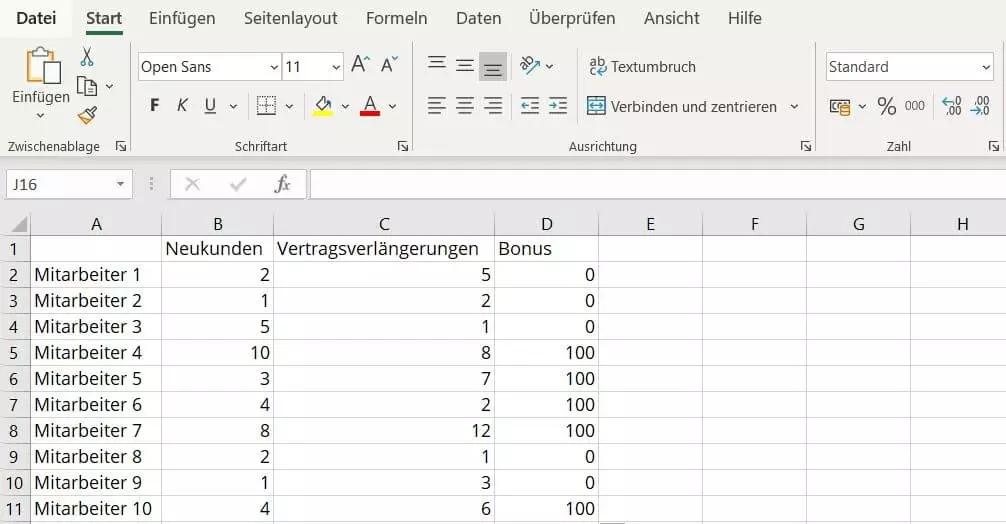
Task: Open Schriftart dialog launcher
Action: (403, 146)
